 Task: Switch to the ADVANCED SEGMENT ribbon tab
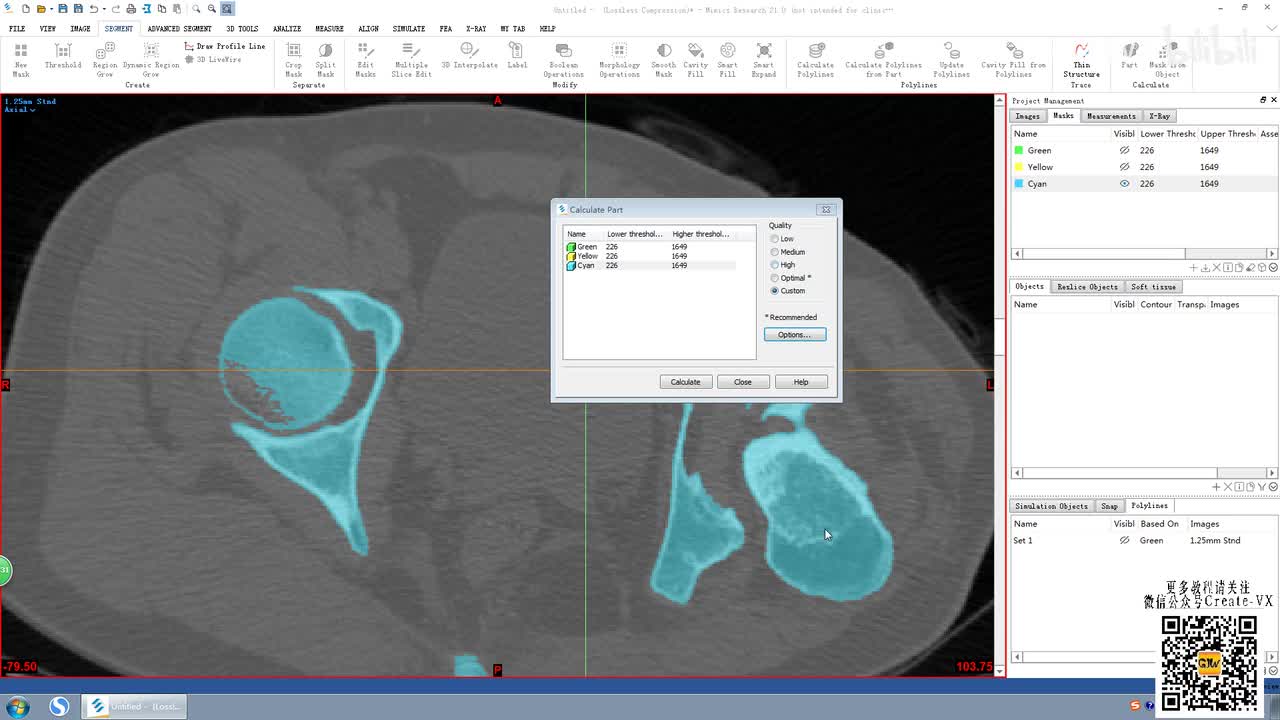click(179, 29)
